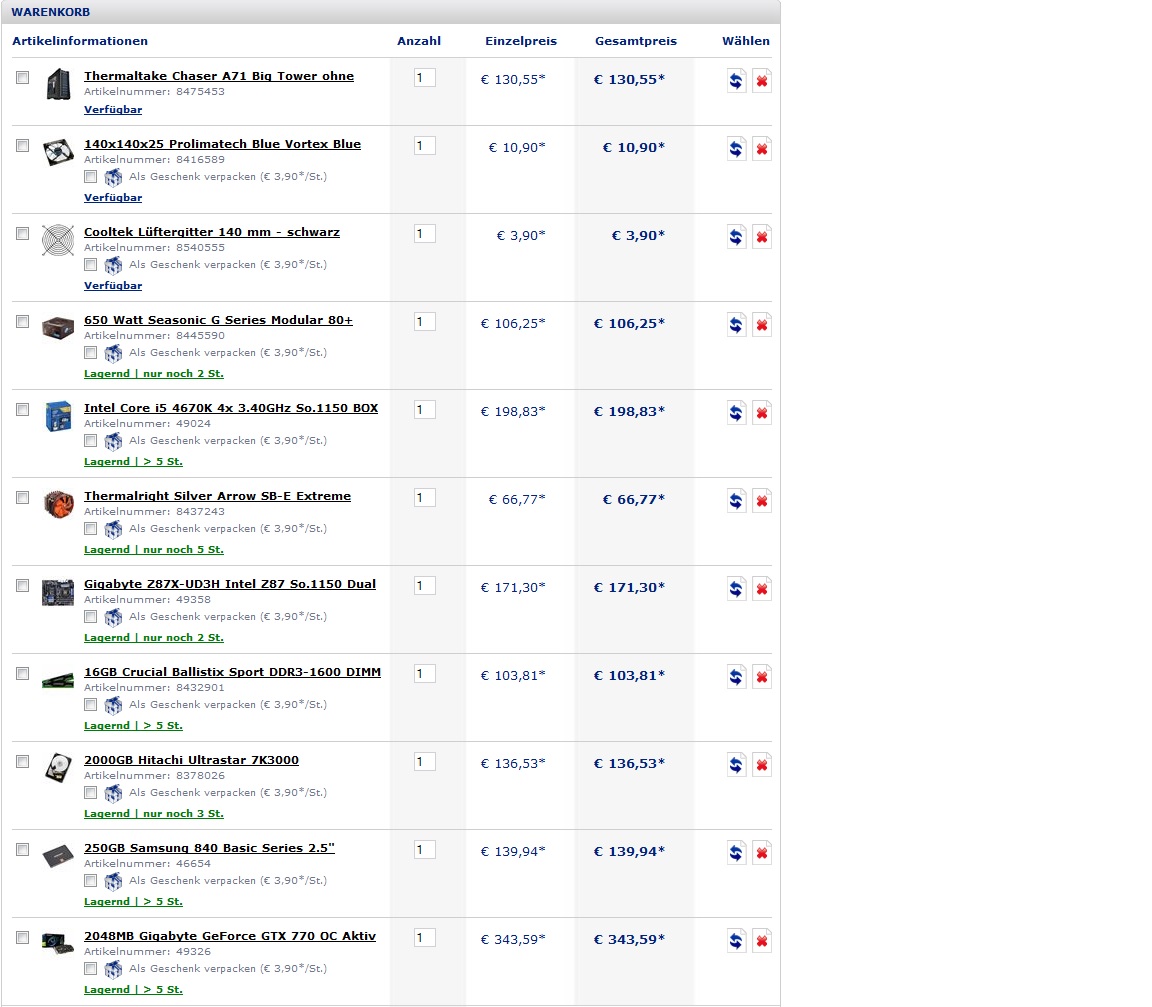Click refresh icon for Prolimatech Blue Vortex row
1152x1007 pixels.
coord(736,149)
